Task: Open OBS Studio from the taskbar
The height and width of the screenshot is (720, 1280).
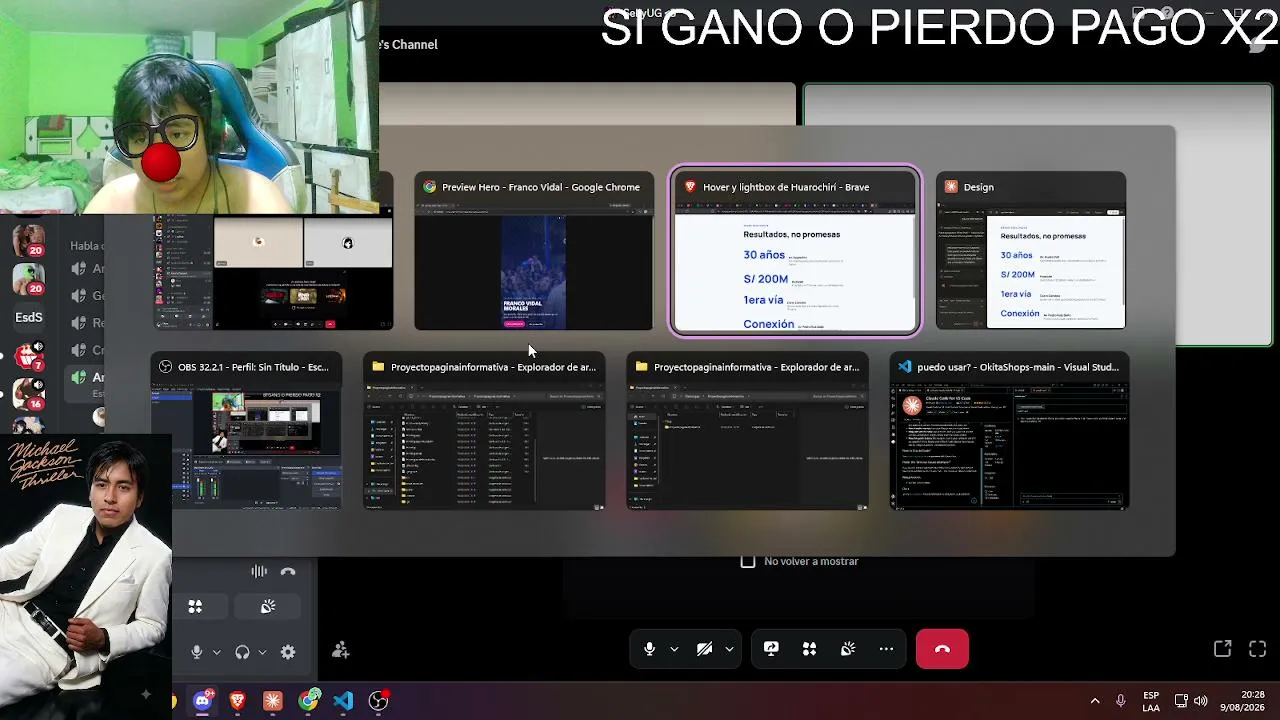Action: tap(379, 701)
